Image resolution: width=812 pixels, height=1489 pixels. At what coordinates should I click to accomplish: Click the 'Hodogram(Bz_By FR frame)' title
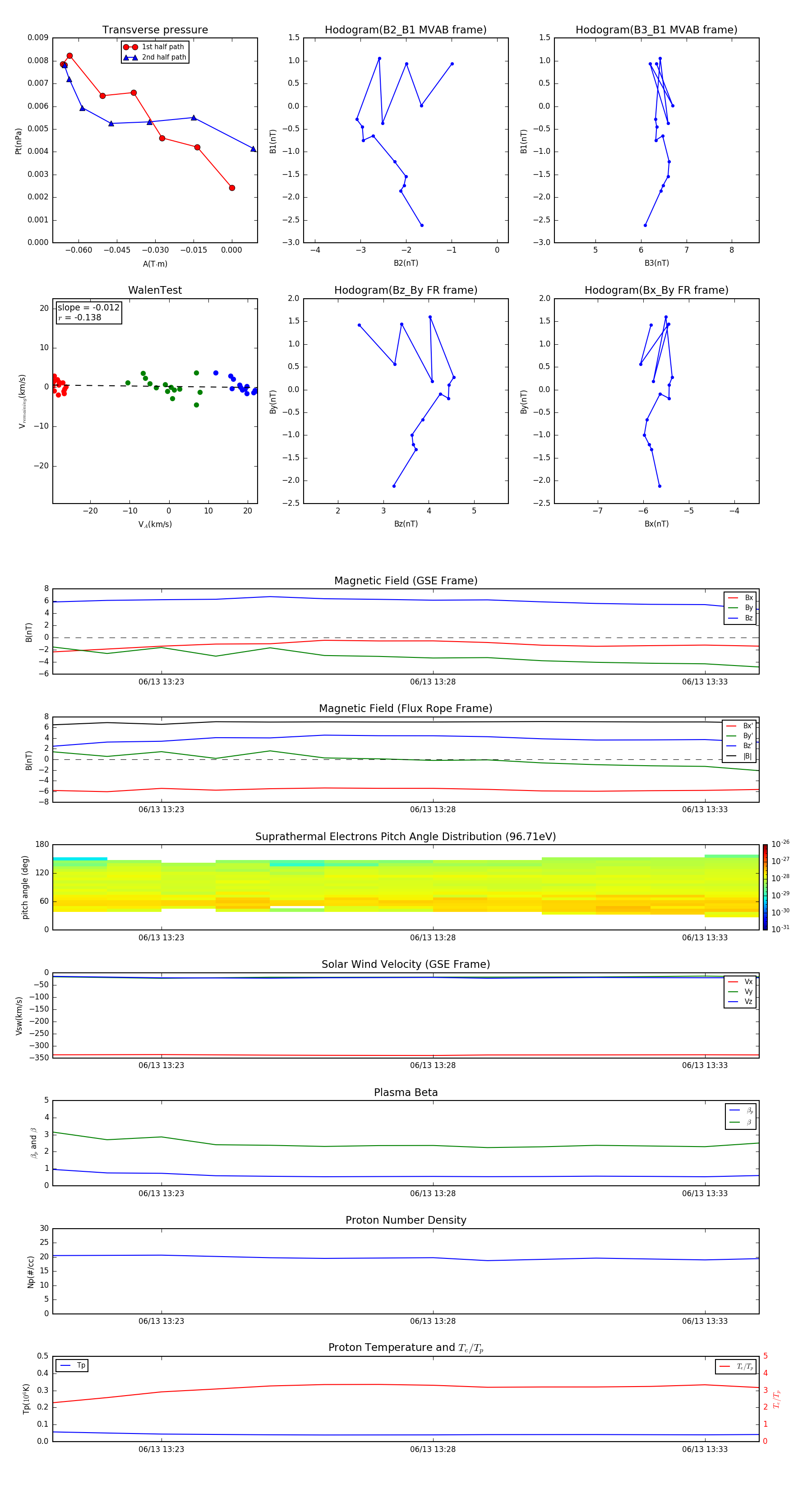pyautogui.click(x=406, y=290)
